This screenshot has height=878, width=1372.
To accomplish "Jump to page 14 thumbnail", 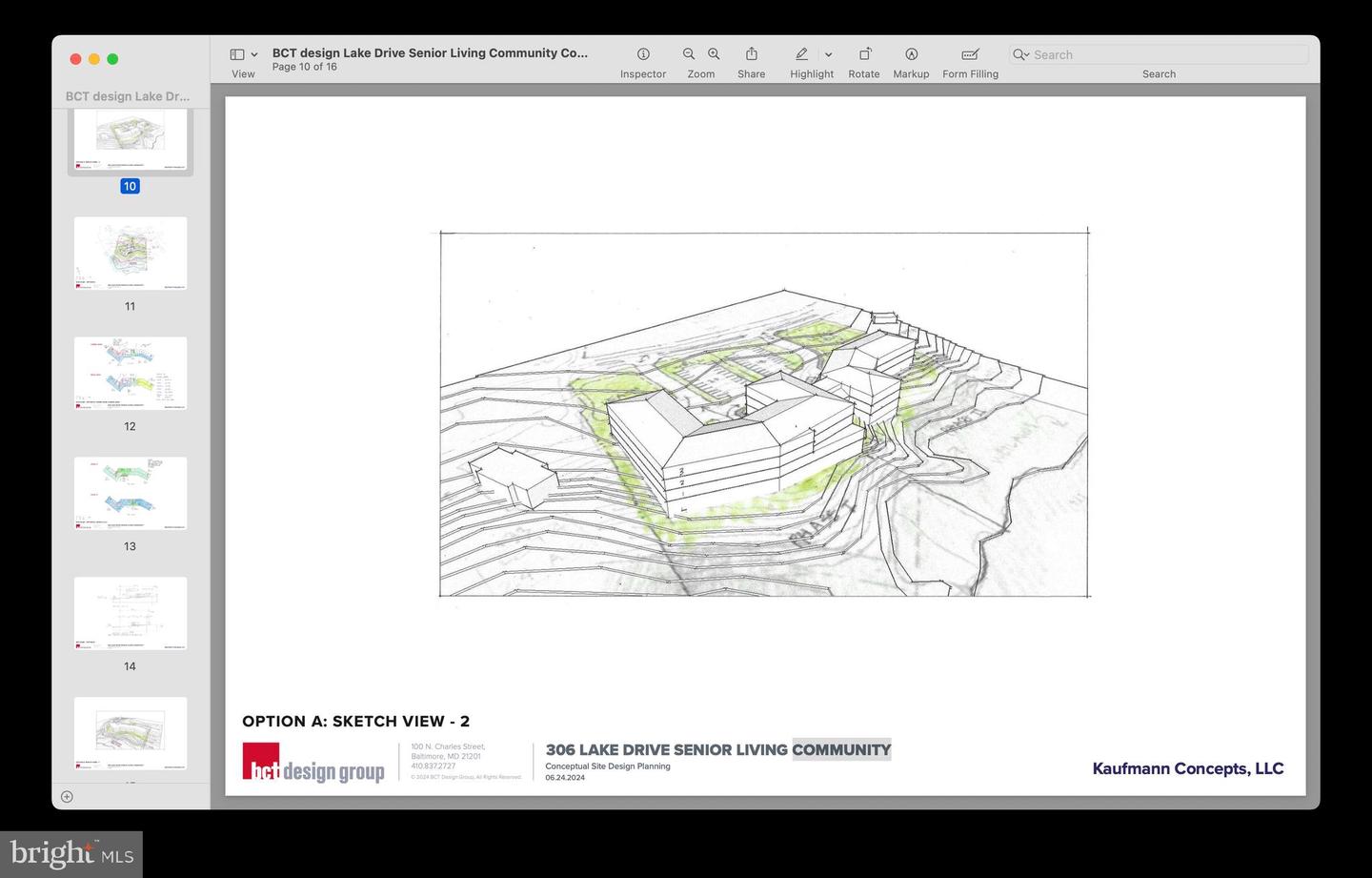I will point(131,613).
